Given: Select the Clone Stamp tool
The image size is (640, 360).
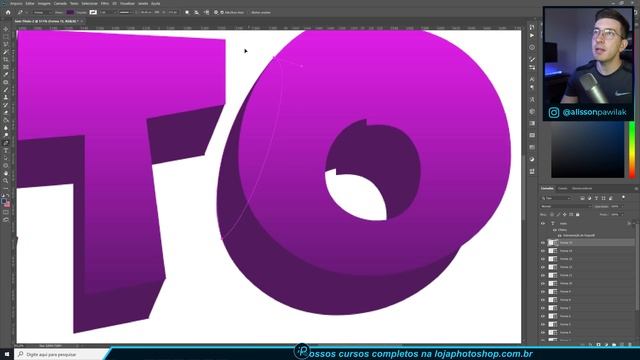Looking at the screenshot, I should point(6,98).
